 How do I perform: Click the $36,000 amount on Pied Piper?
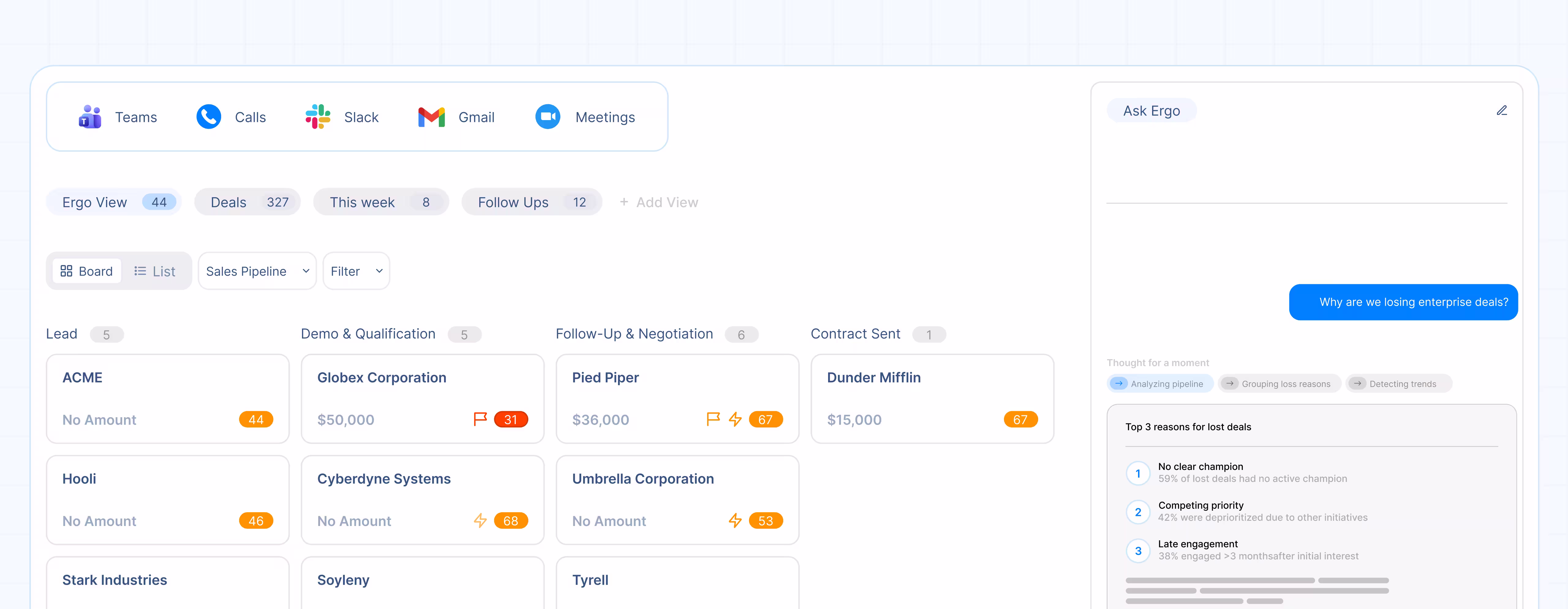click(x=601, y=420)
